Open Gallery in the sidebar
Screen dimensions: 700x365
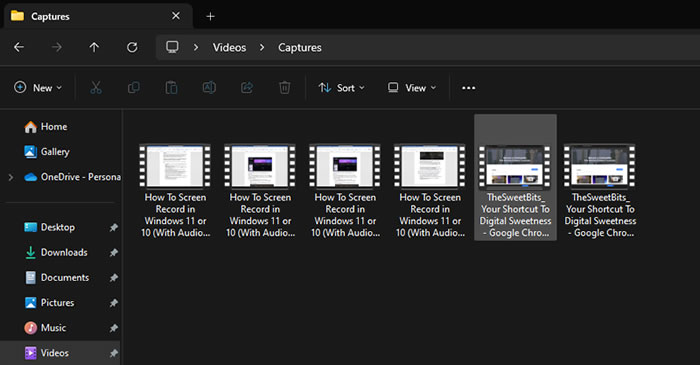(x=47, y=152)
